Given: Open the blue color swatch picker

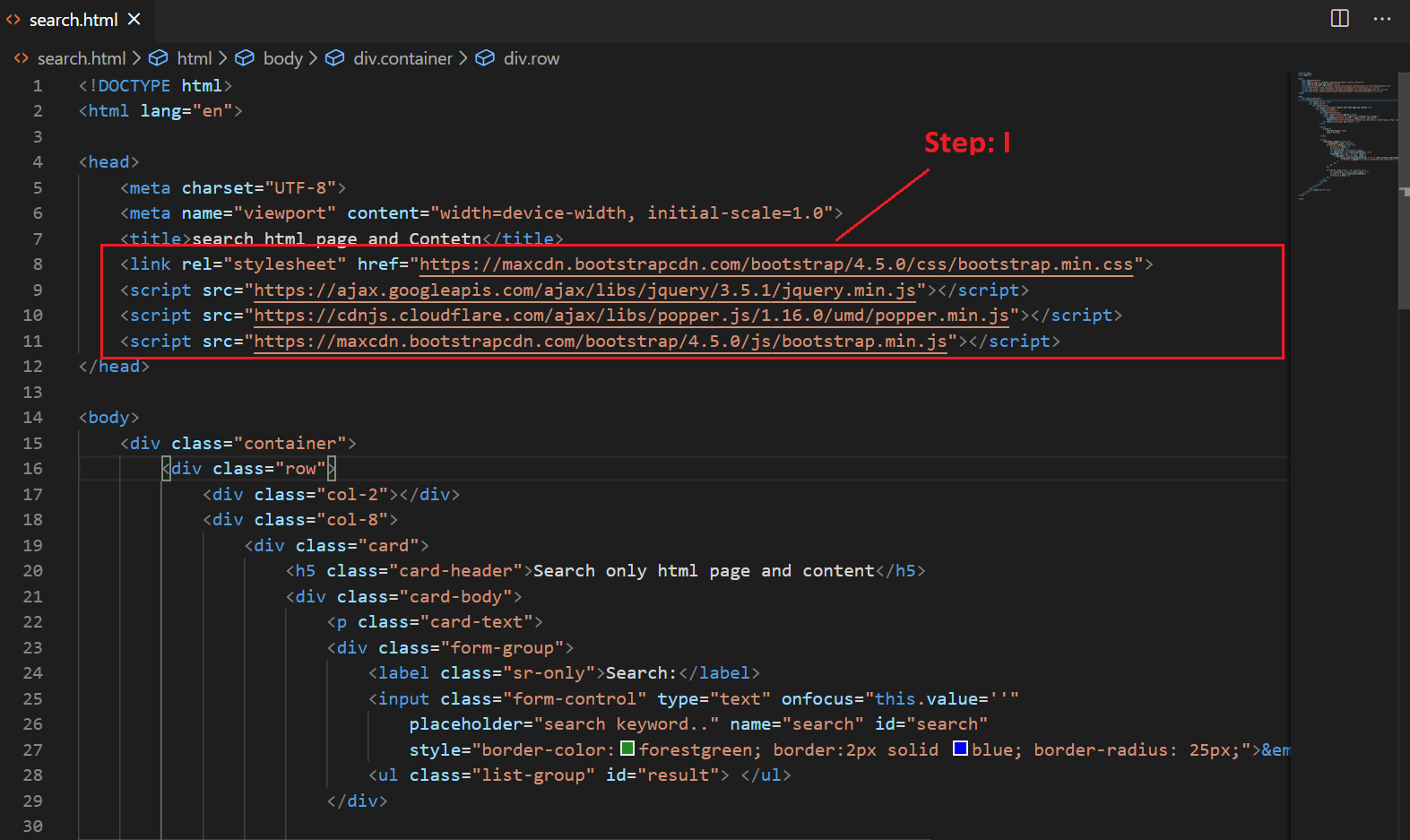Looking at the screenshot, I should (960, 749).
